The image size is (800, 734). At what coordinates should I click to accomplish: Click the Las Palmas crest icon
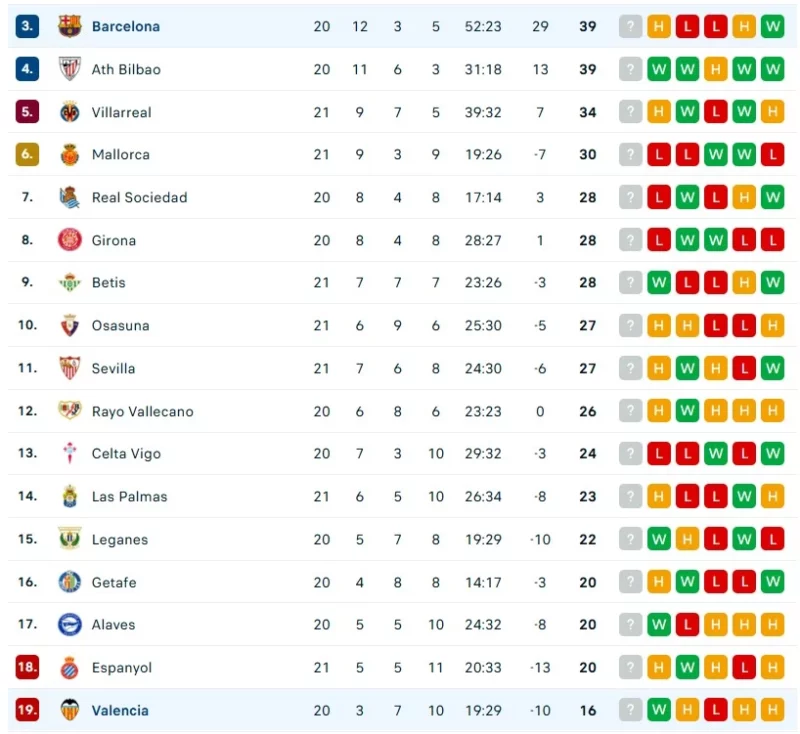point(69,496)
